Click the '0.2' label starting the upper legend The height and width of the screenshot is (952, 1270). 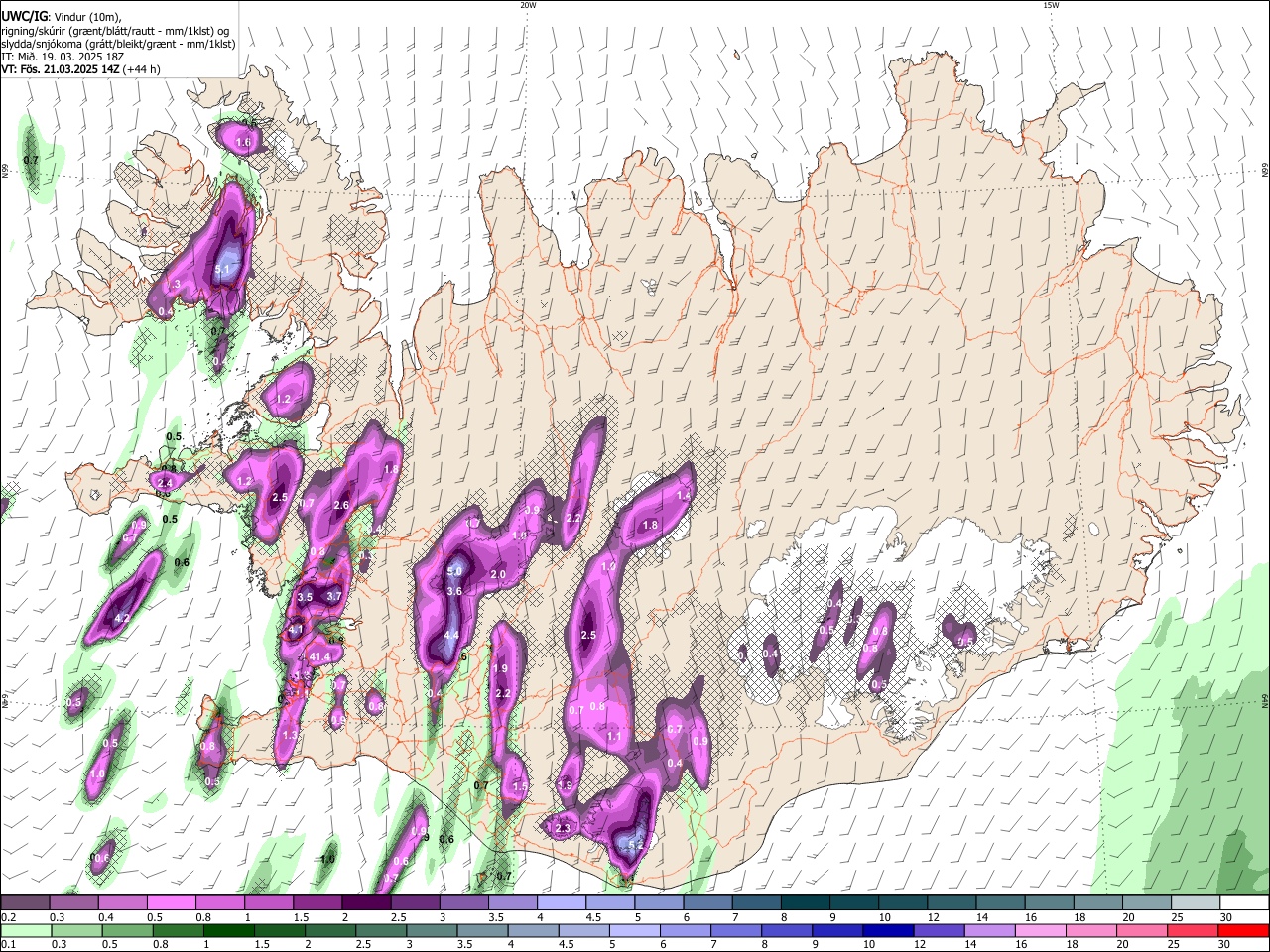tap(9, 917)
